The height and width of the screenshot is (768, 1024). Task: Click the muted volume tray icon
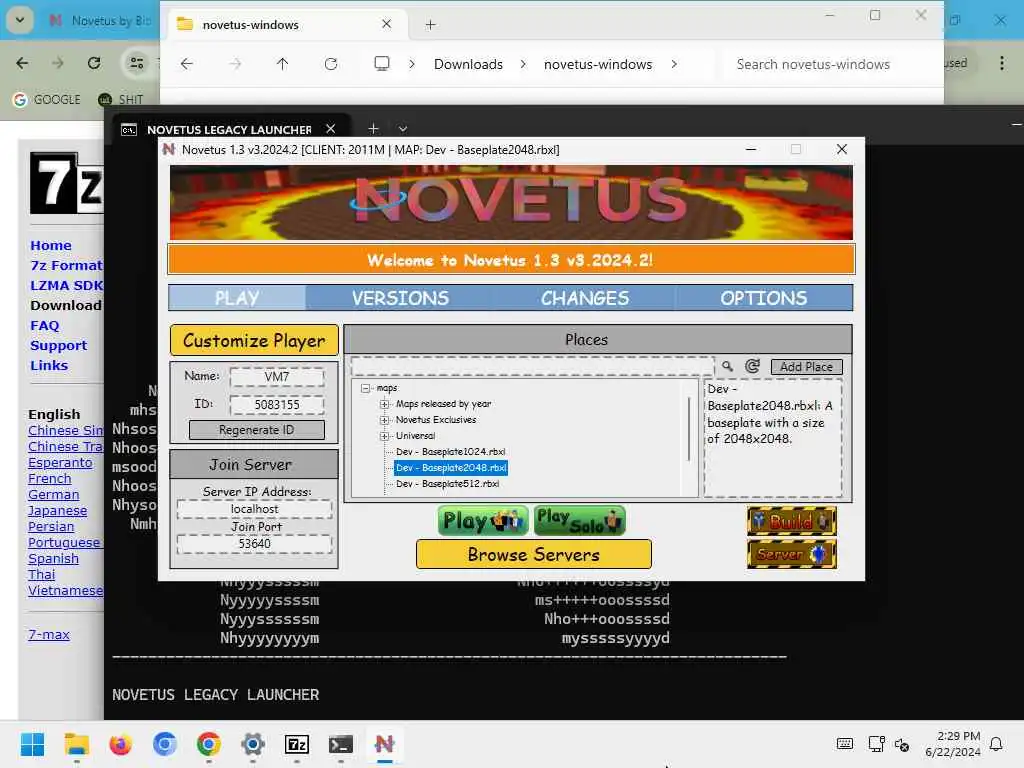[x=902, y=744]
